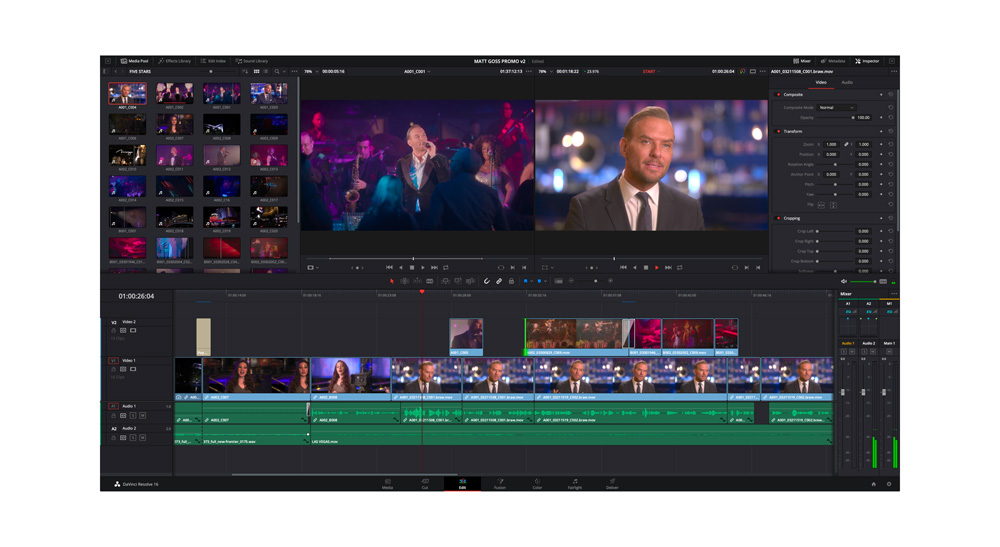Switch media pool to list view
Screen dimensions: 1000x547
266,72
